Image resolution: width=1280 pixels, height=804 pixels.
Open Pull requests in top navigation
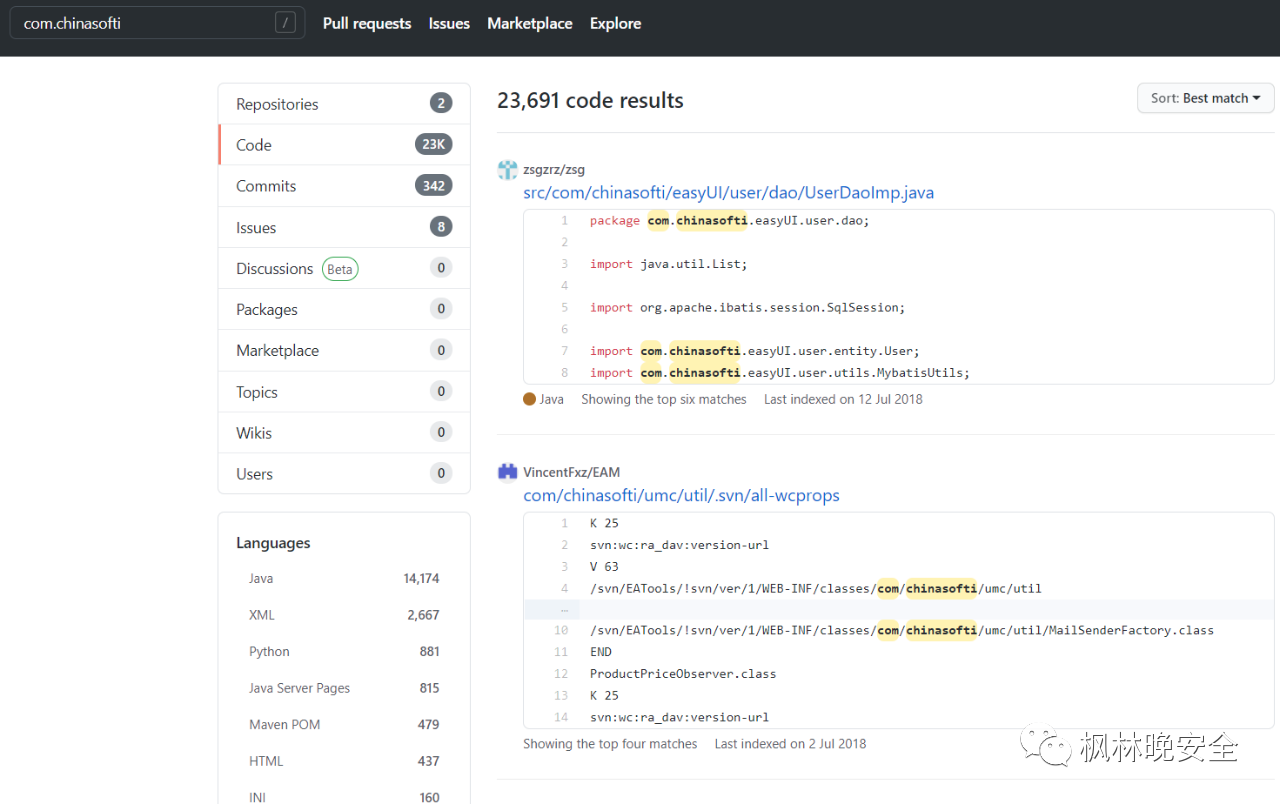[x=367, y=23]
